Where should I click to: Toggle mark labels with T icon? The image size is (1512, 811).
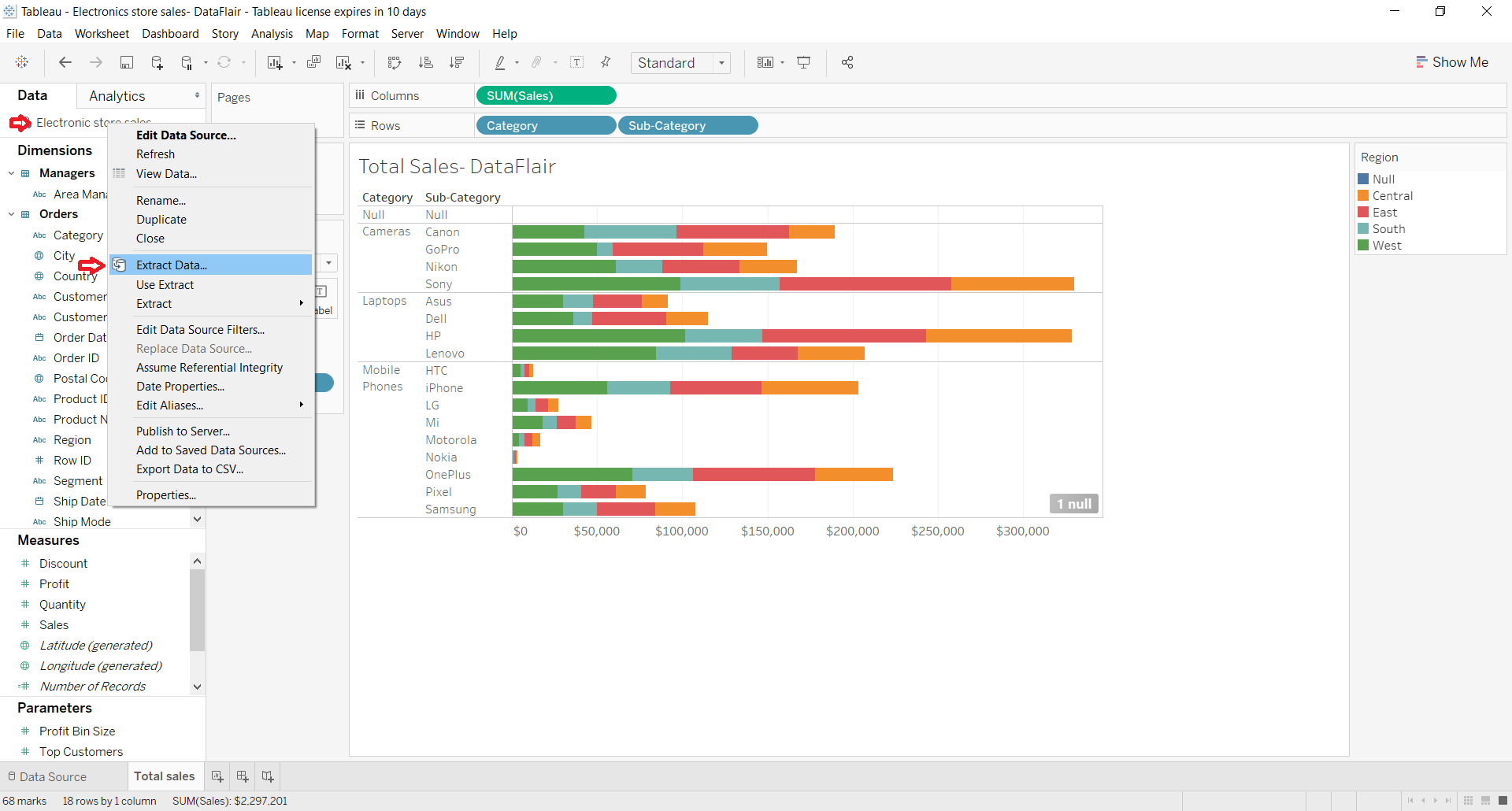coord(577,62)
